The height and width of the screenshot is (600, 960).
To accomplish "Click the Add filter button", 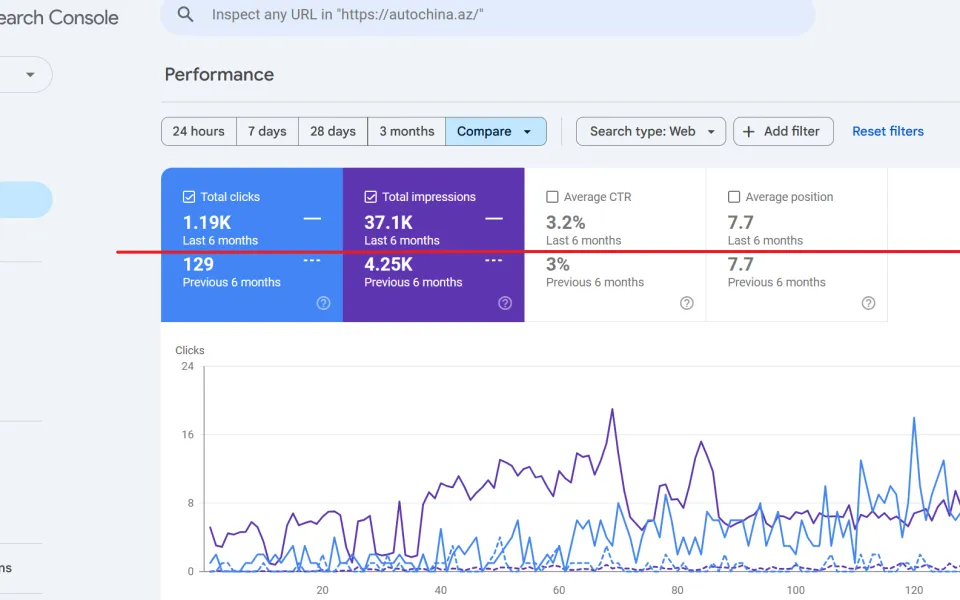I will (x=783, y=132).
